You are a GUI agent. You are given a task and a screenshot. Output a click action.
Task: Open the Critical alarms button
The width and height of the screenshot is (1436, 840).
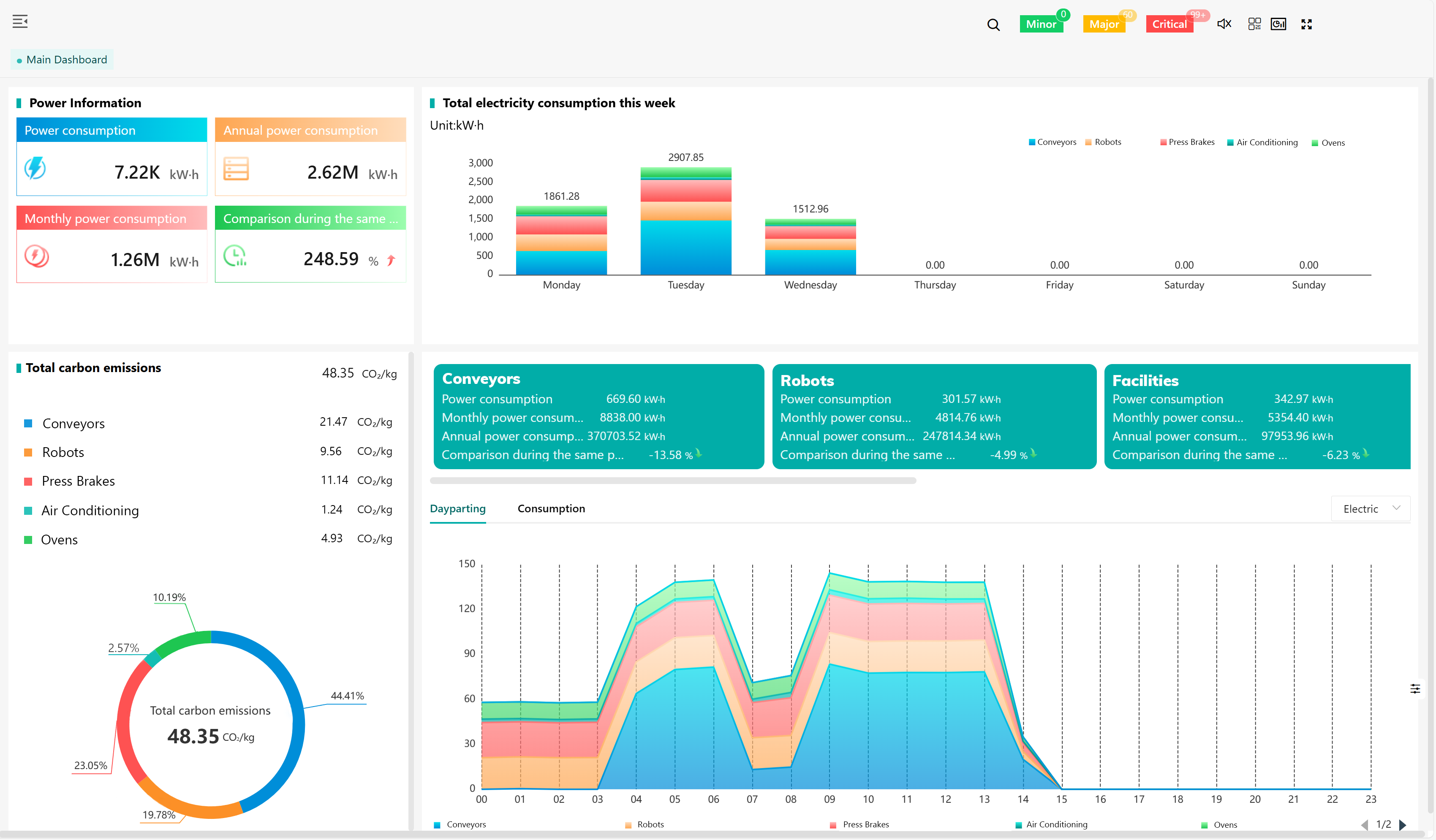point(1169,24)
